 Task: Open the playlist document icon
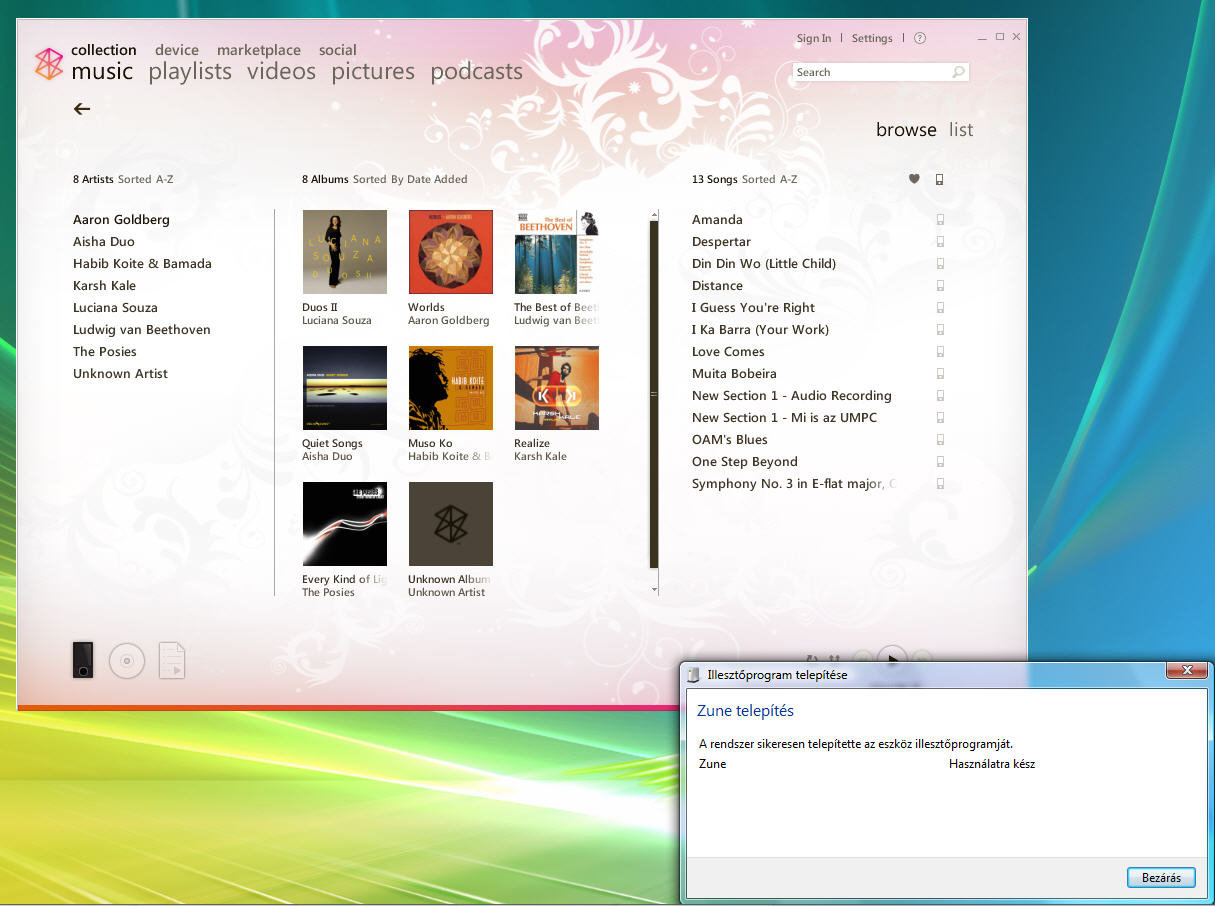click(172, 661)
